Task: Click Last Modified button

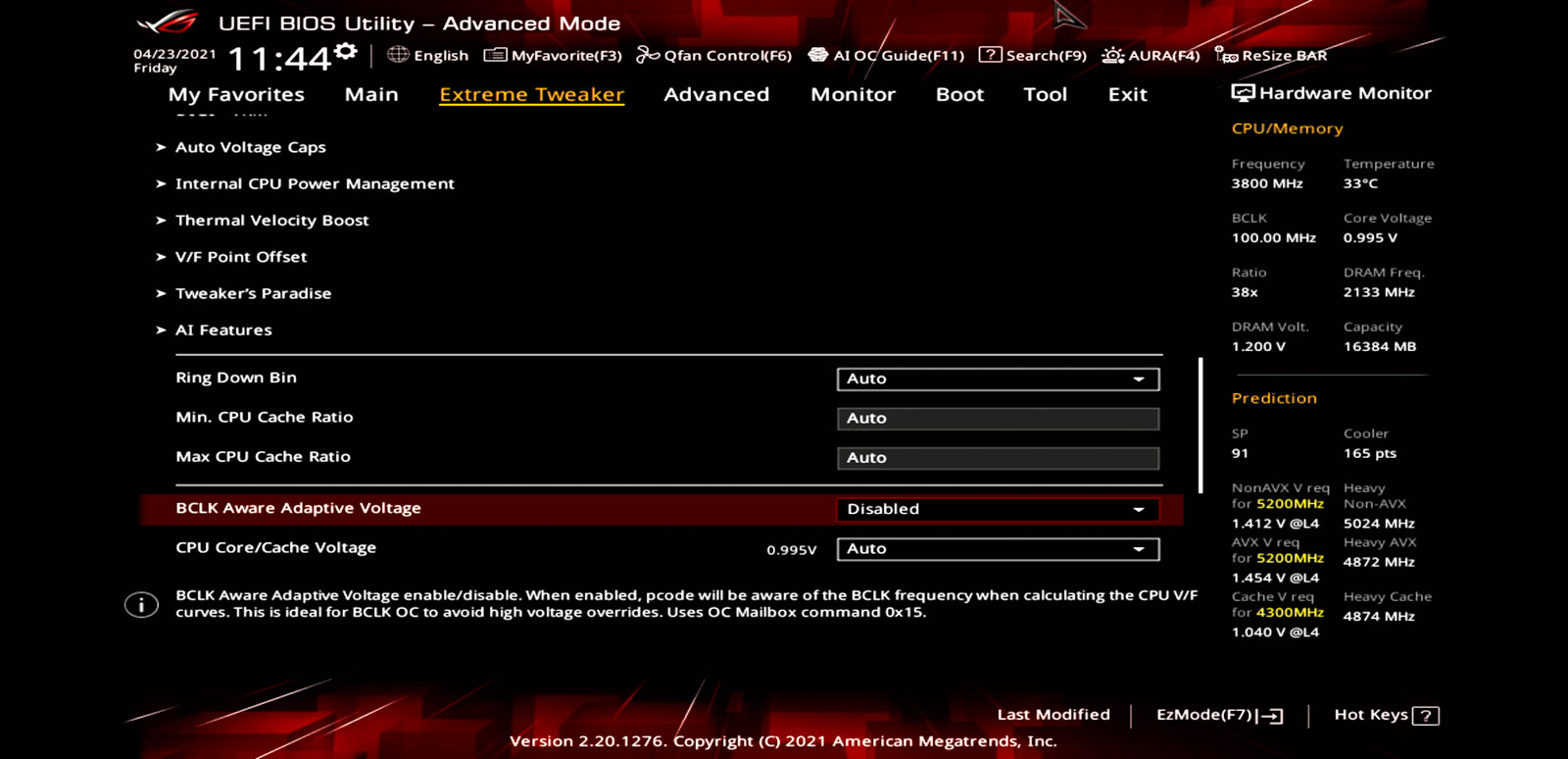Action: 1053,715
